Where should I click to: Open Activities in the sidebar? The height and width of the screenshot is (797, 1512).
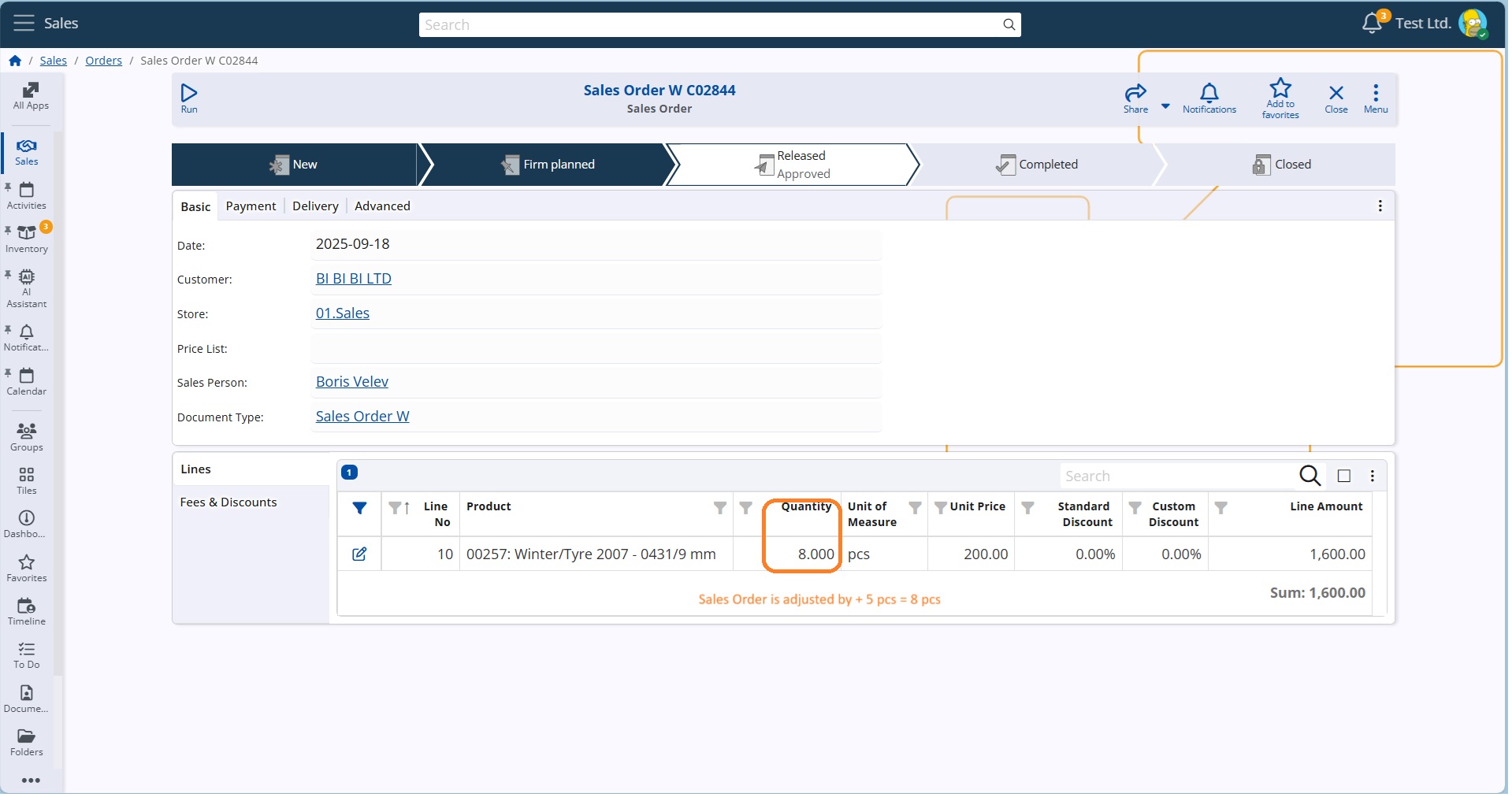point(27,197)
